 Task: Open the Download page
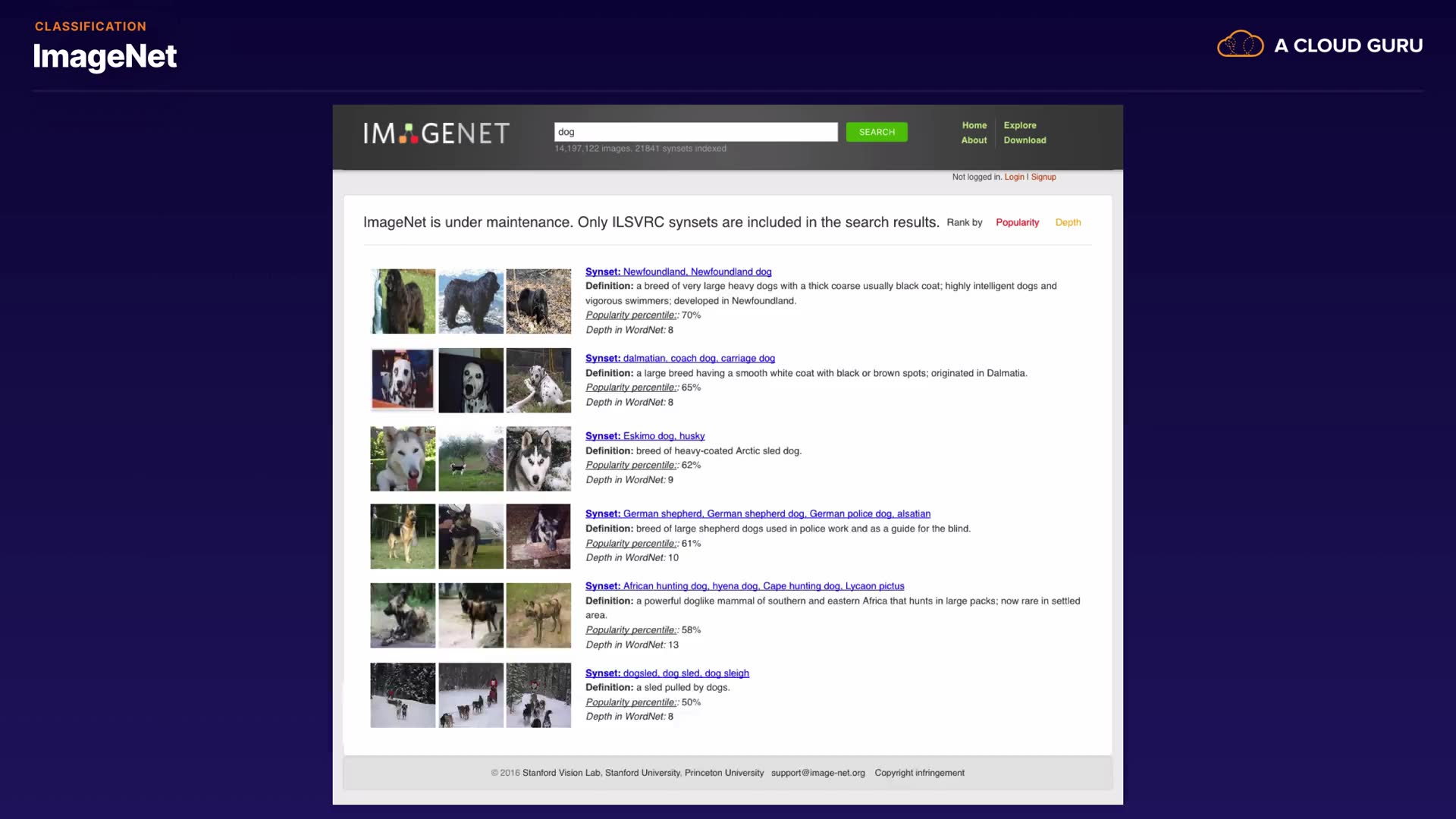point(1025,140)
